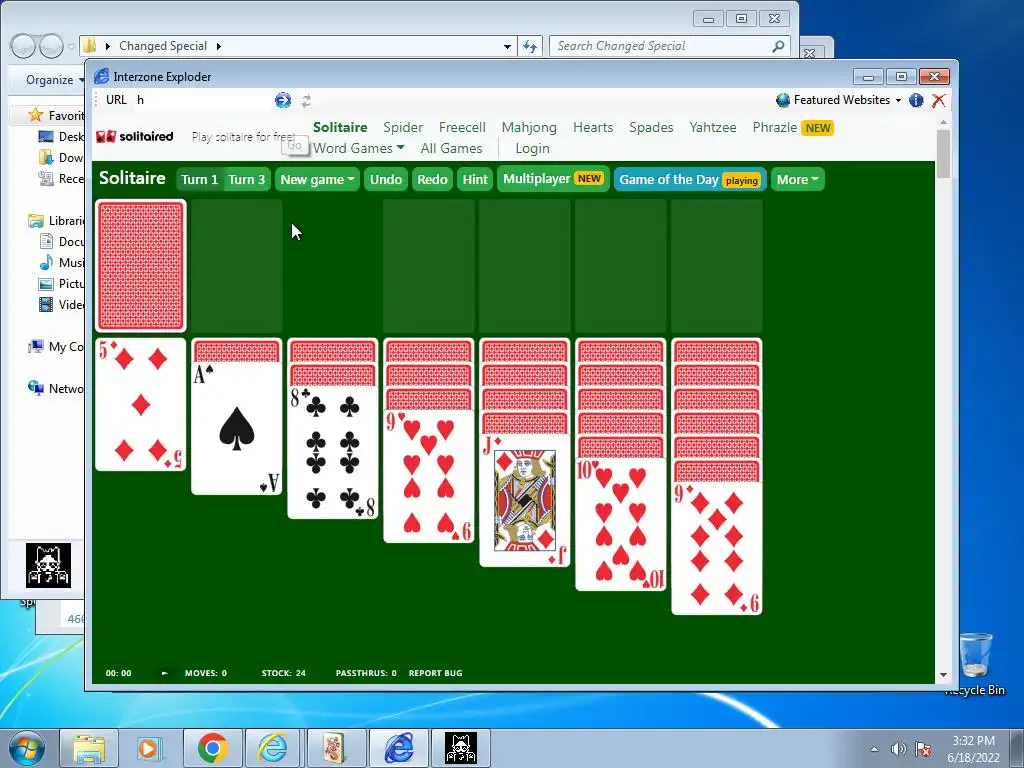Image resolution: width=1024 pixels, height=768 pixels.
Task: Select the Jack of diamonds card
Action: point(525,500)
